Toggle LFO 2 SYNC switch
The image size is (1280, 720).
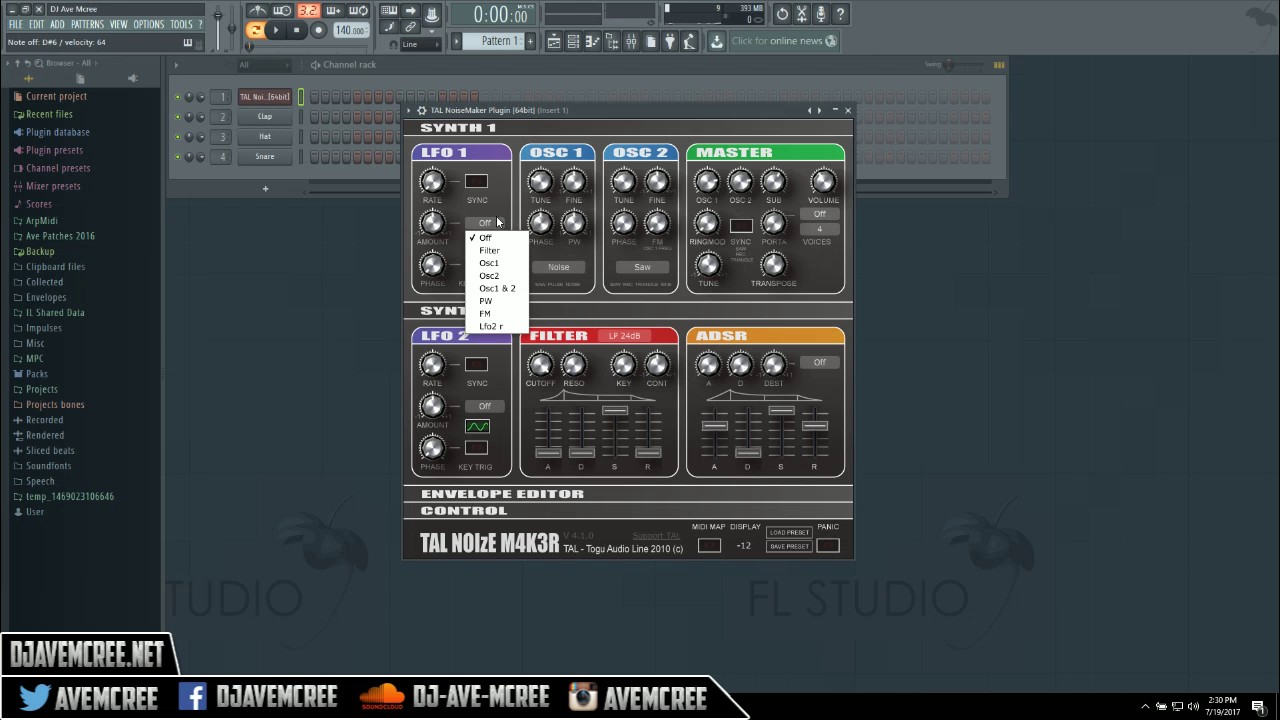point(476,364)
